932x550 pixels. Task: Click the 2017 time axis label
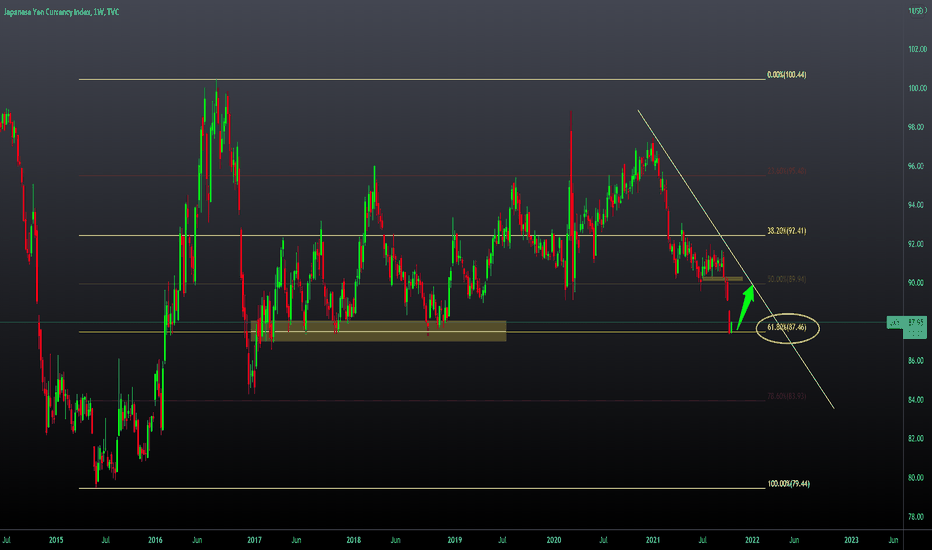click(254, 540)
